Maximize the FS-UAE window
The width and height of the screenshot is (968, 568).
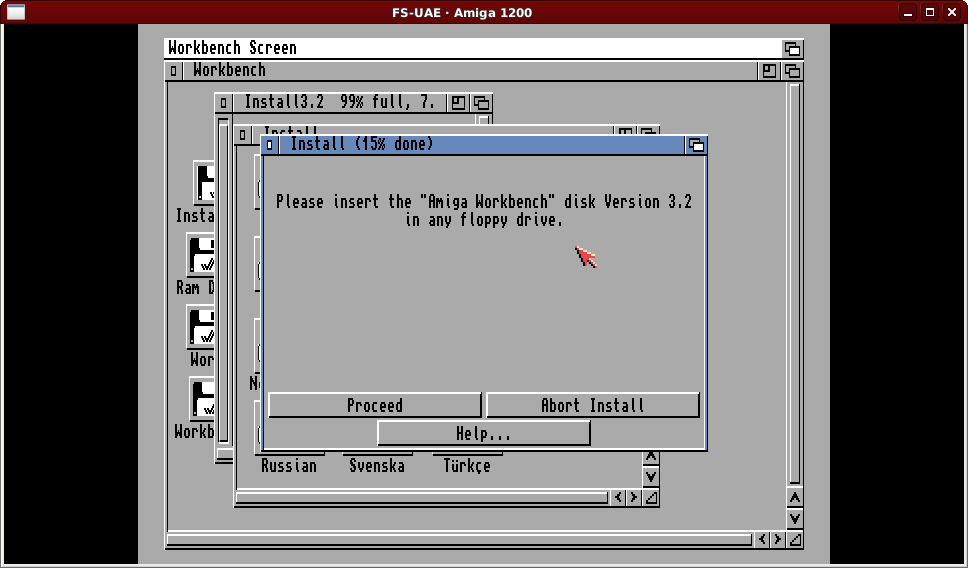coord(930,12)
